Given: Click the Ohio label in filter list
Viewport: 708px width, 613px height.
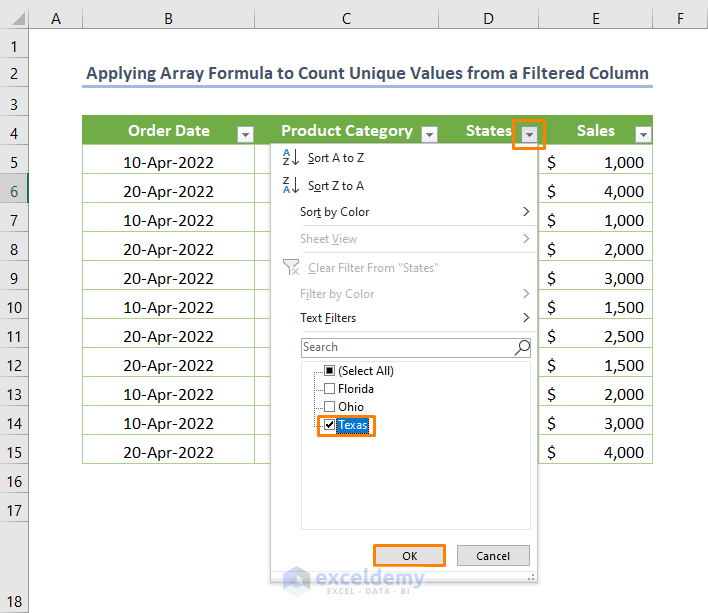Looking at the screenshot, I should pyautogui.click(x=351, y=407).
